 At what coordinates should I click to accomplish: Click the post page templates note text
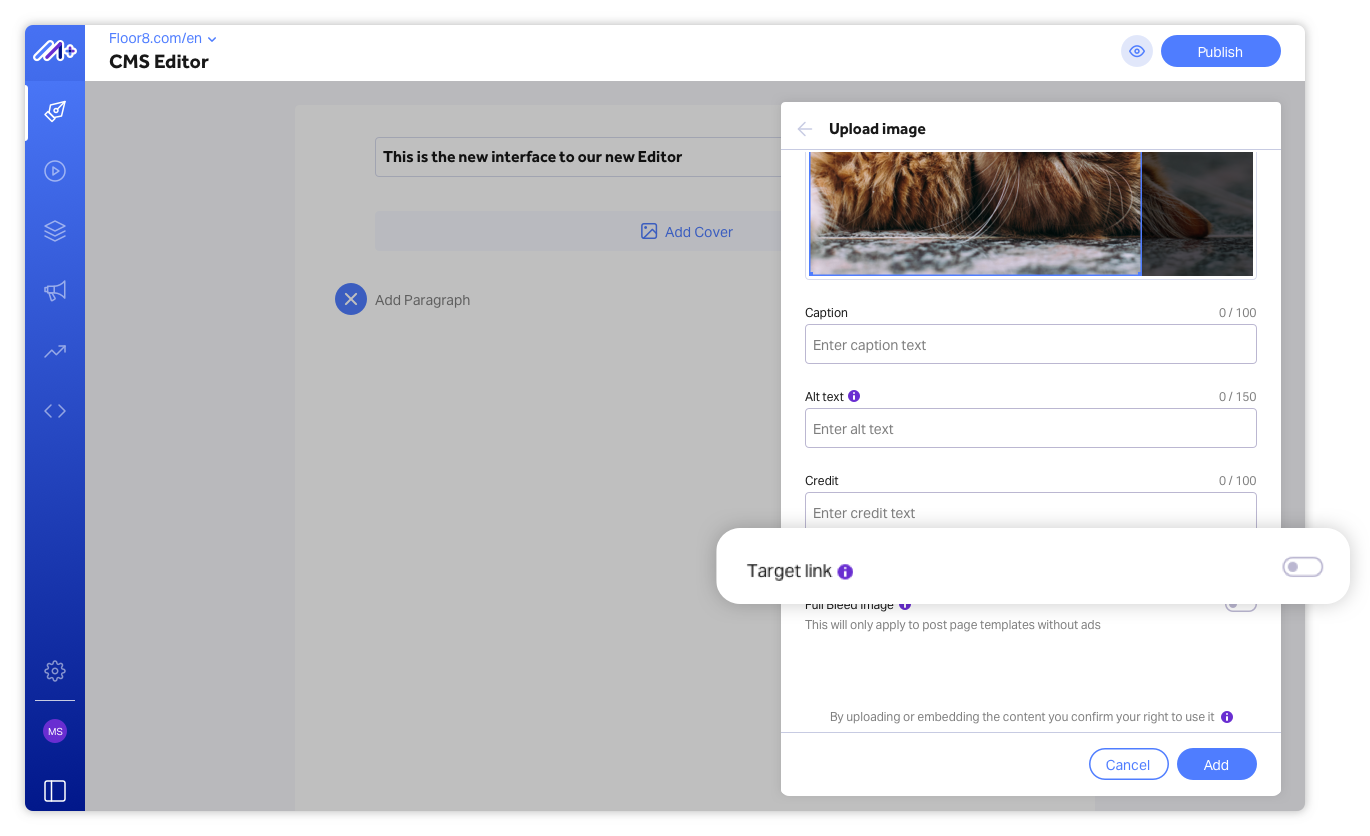coord(953,625)
